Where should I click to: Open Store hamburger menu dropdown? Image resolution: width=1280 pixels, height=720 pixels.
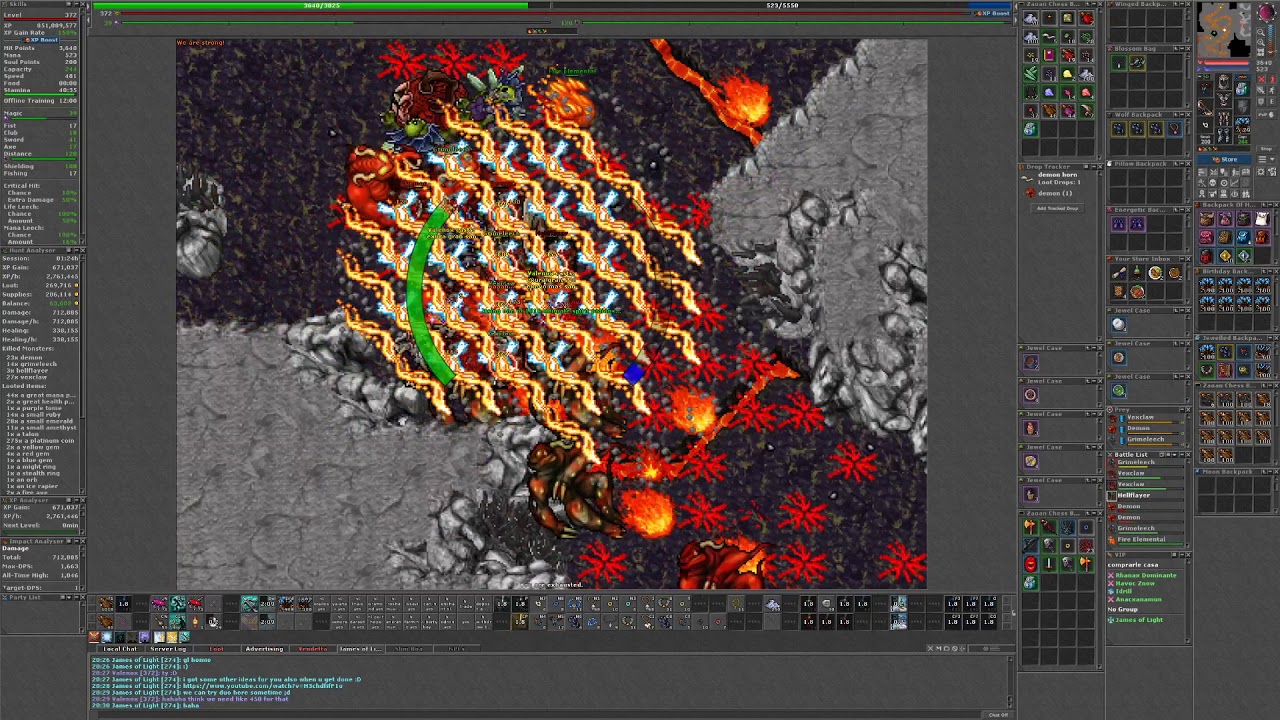(1266, 159)
